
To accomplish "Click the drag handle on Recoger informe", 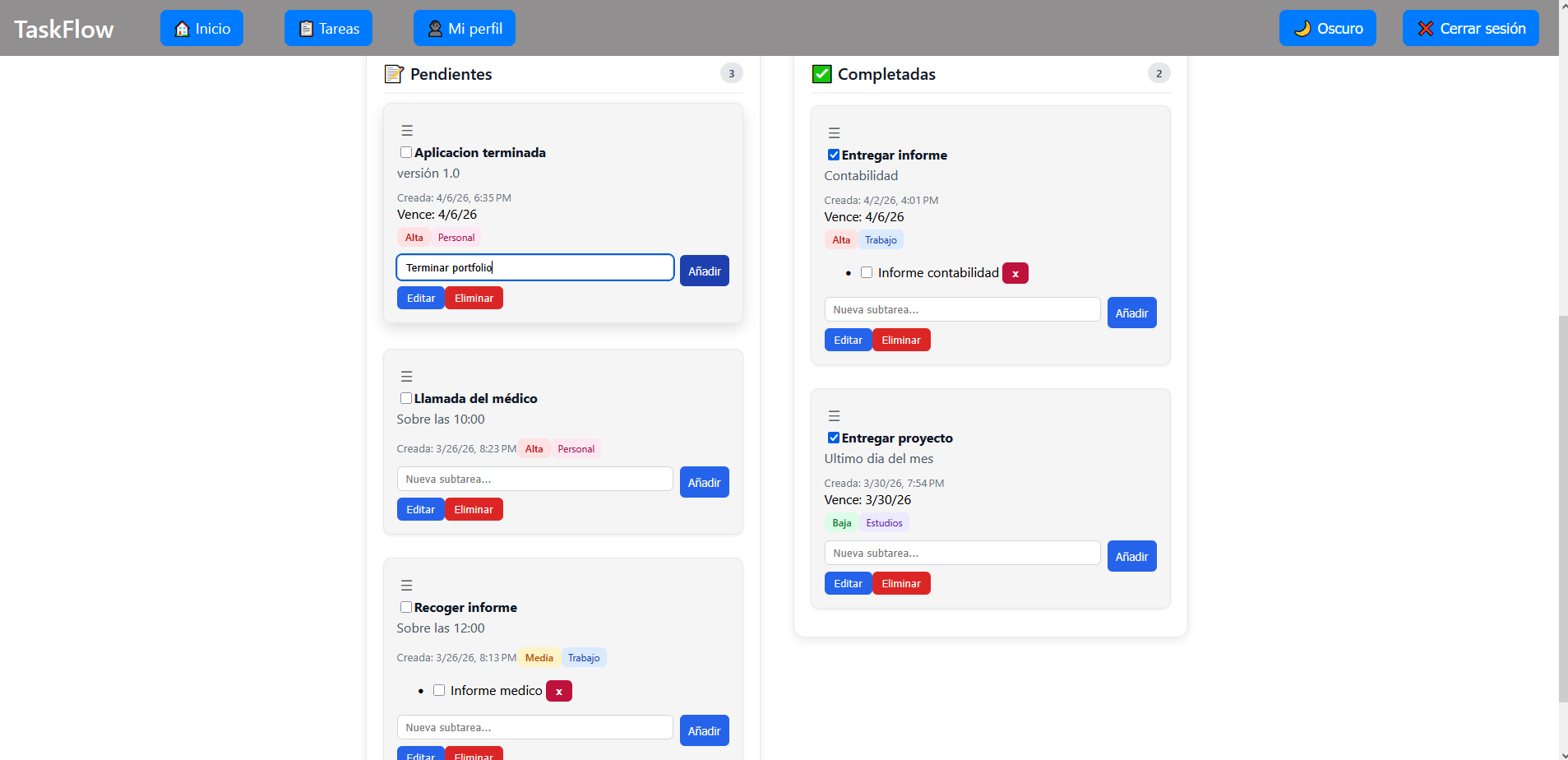I will 406,586.
